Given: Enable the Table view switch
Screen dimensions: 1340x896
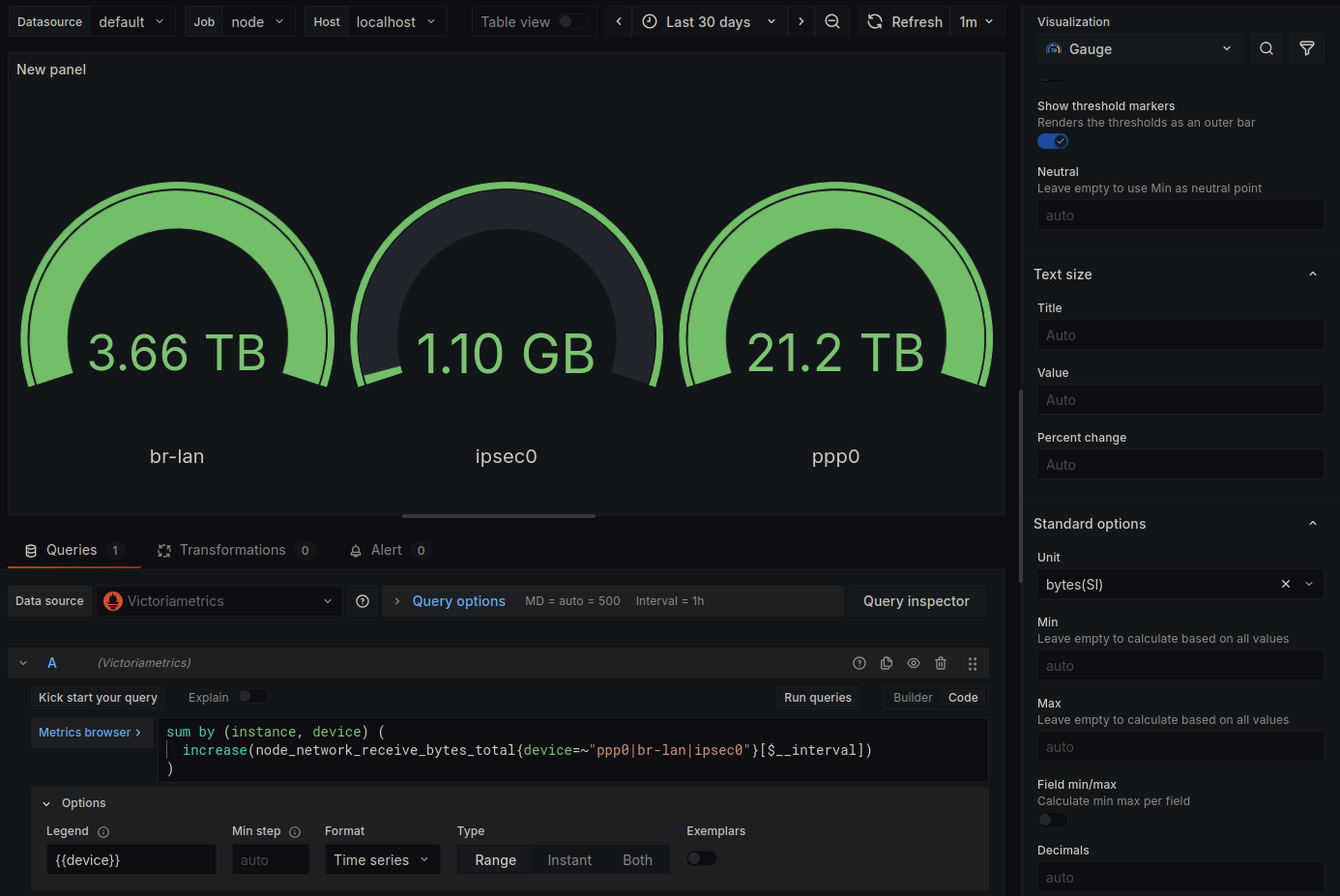Looking at the screenshot, I should click(572, 21).
